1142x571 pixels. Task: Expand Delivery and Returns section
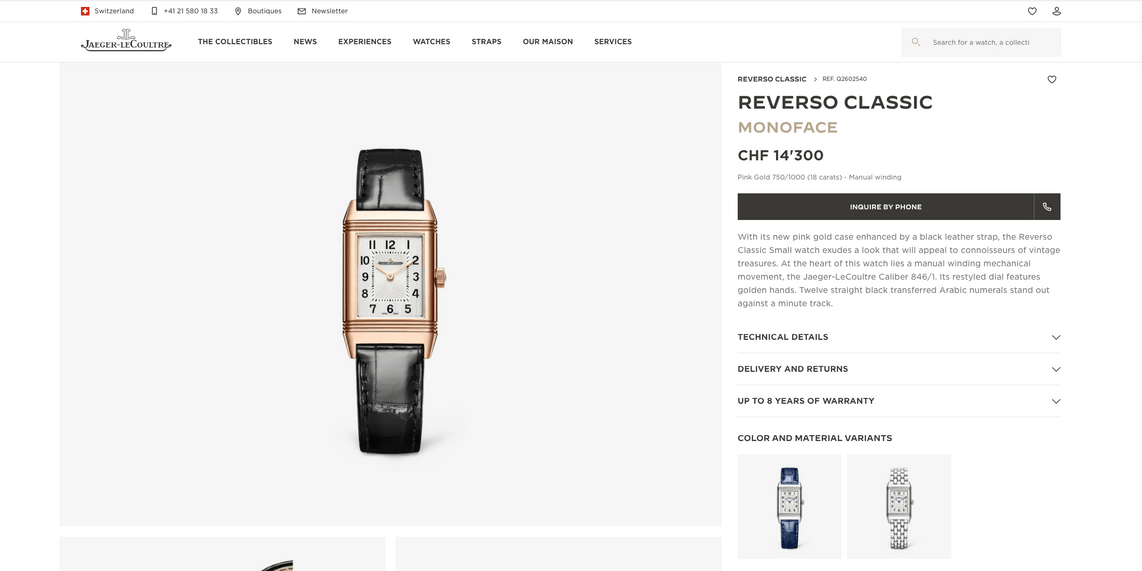point(899,369)
